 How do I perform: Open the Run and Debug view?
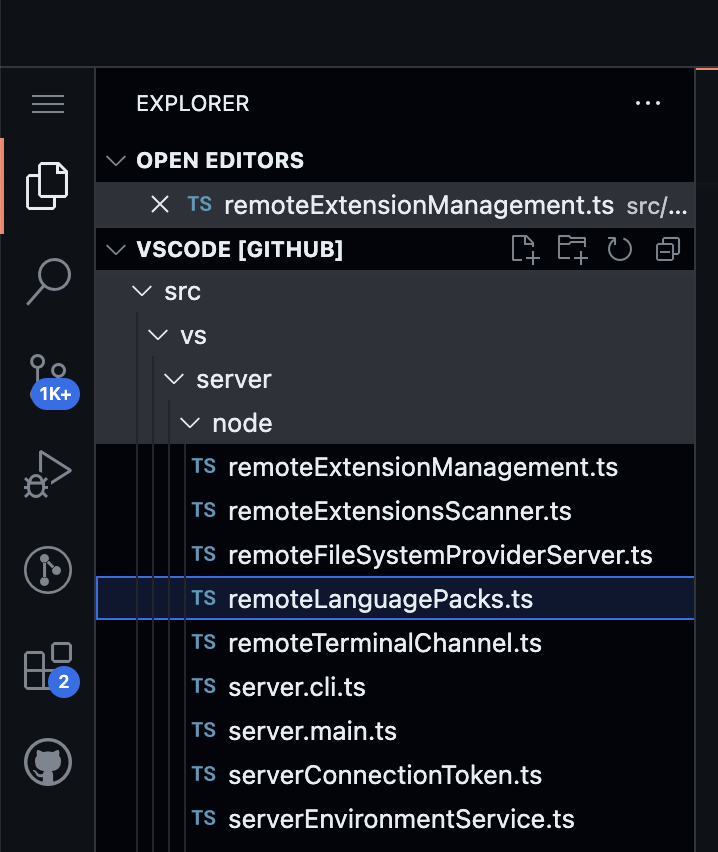coord(47,474)
